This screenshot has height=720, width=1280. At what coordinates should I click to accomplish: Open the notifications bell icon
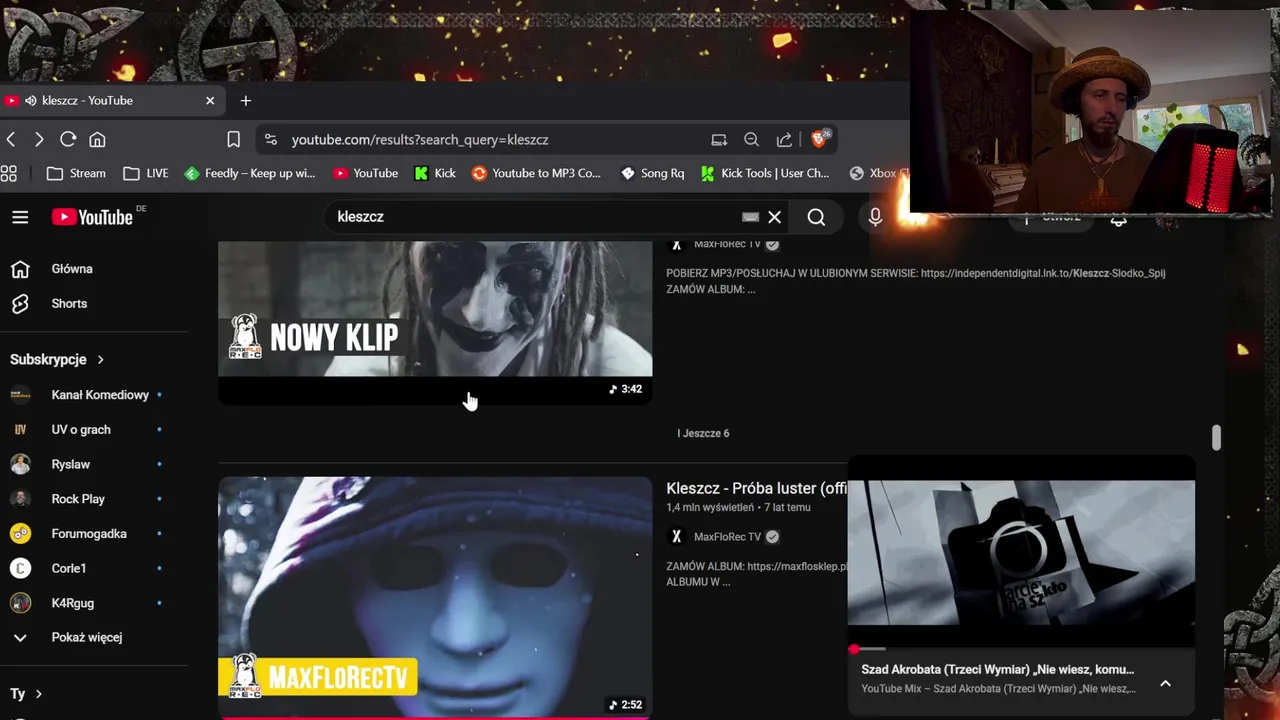[x=1118, y=219]
